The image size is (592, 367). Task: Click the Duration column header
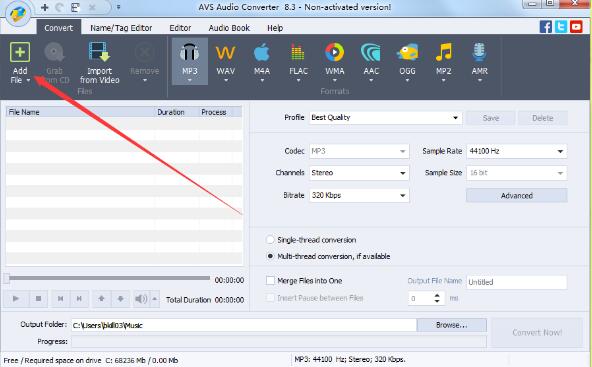[x=176, y=112]
